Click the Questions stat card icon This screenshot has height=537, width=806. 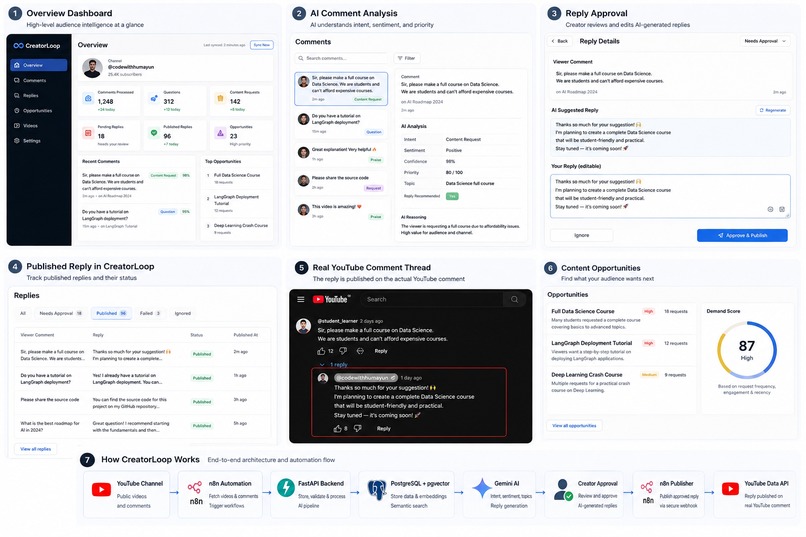pos(154,98)
